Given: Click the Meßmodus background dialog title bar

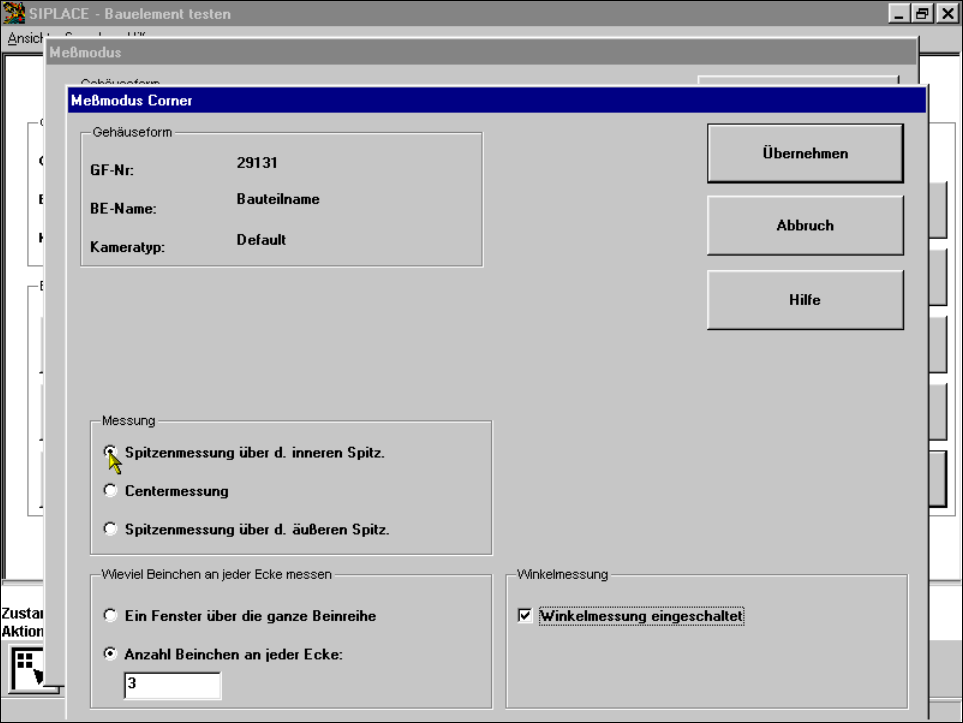Looking at the screenshot, I should point(481,53).
